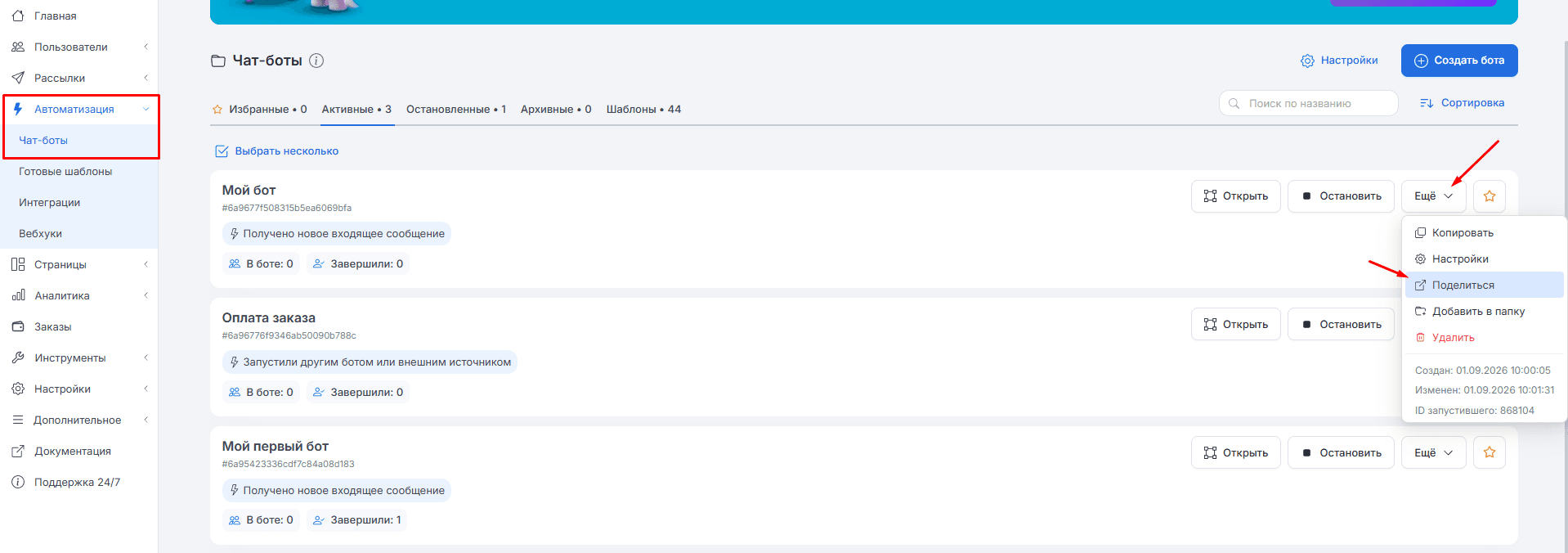Viewport: 1568px width, 553px height.
Task: Click the sort icon beside Сортировка
Action: pyautogui.click(x=1427, y=103)
